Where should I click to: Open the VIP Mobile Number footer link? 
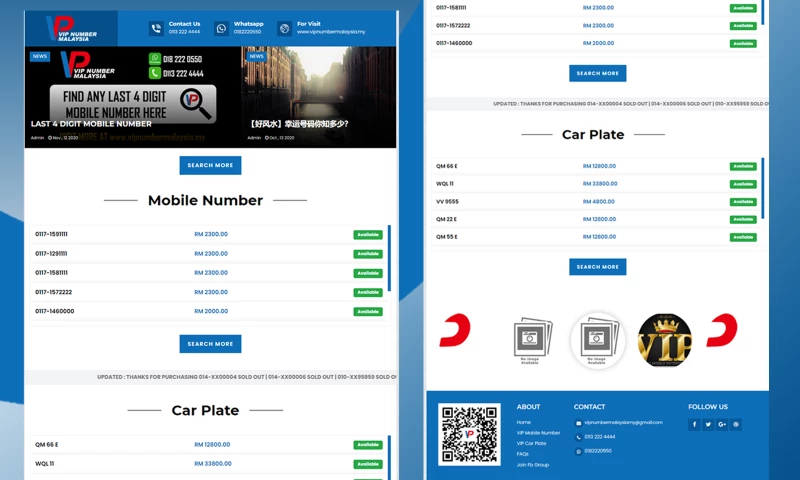[x=538, y=433]
